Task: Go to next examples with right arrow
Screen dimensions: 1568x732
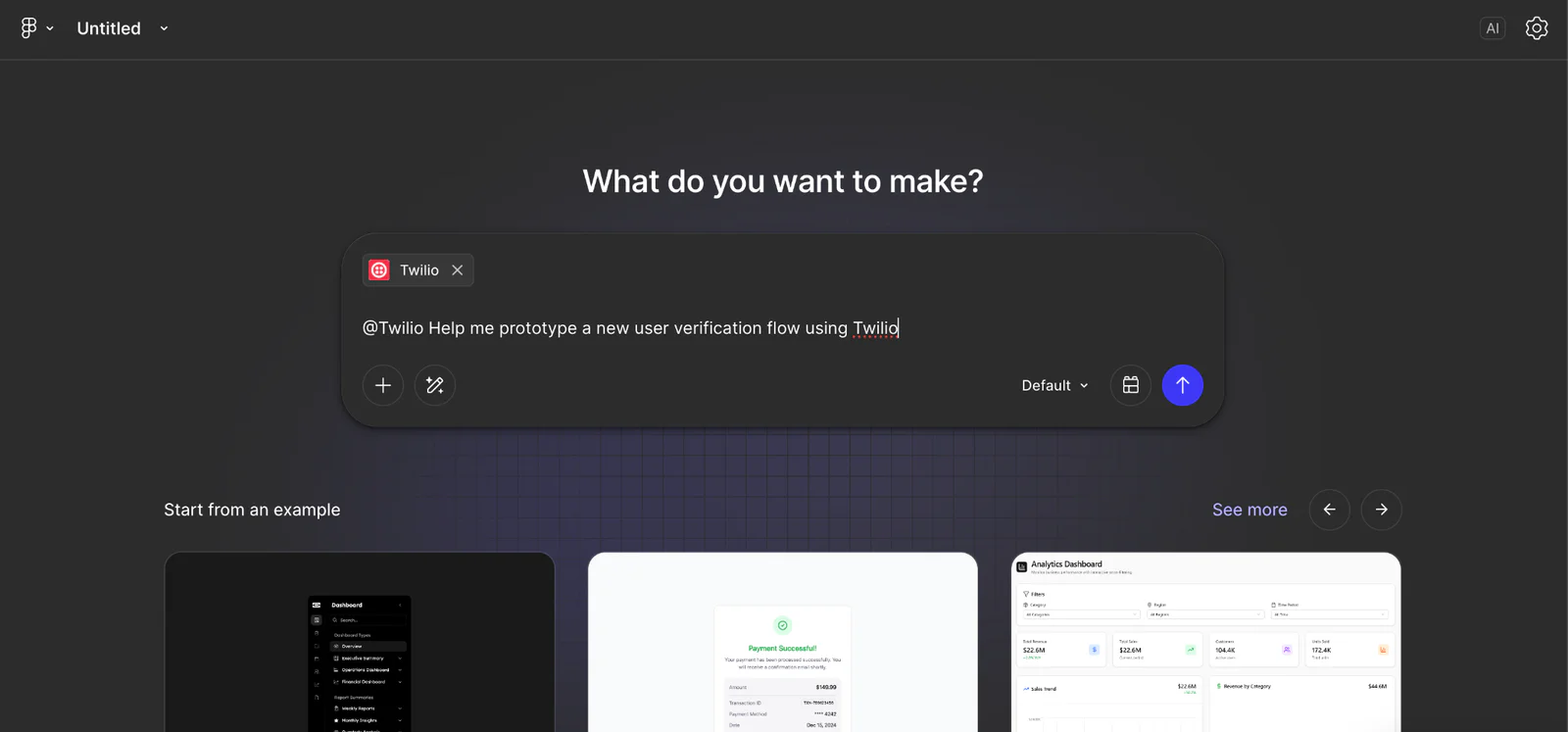Action: coord(1382,510)
